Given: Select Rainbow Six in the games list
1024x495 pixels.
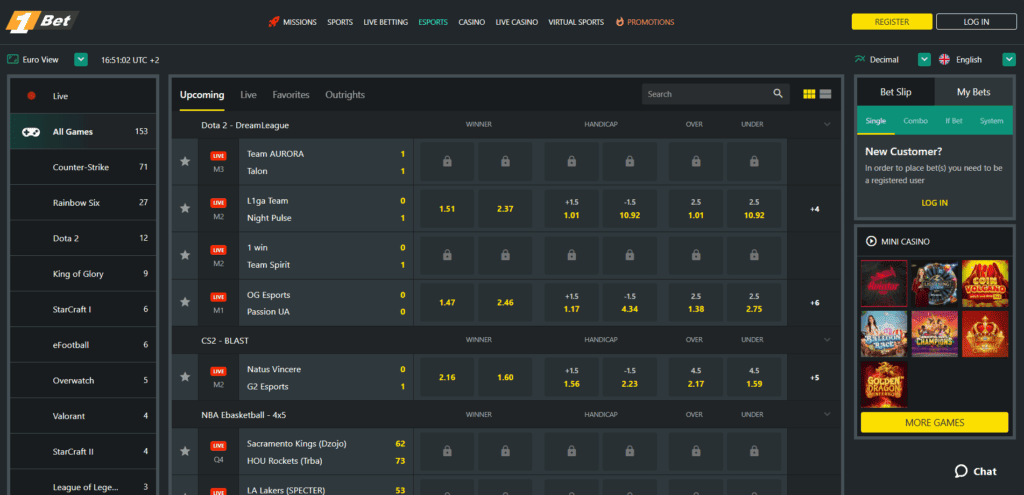Looking at the screenshot, I should pyautogui.click(x=84, y=202).
